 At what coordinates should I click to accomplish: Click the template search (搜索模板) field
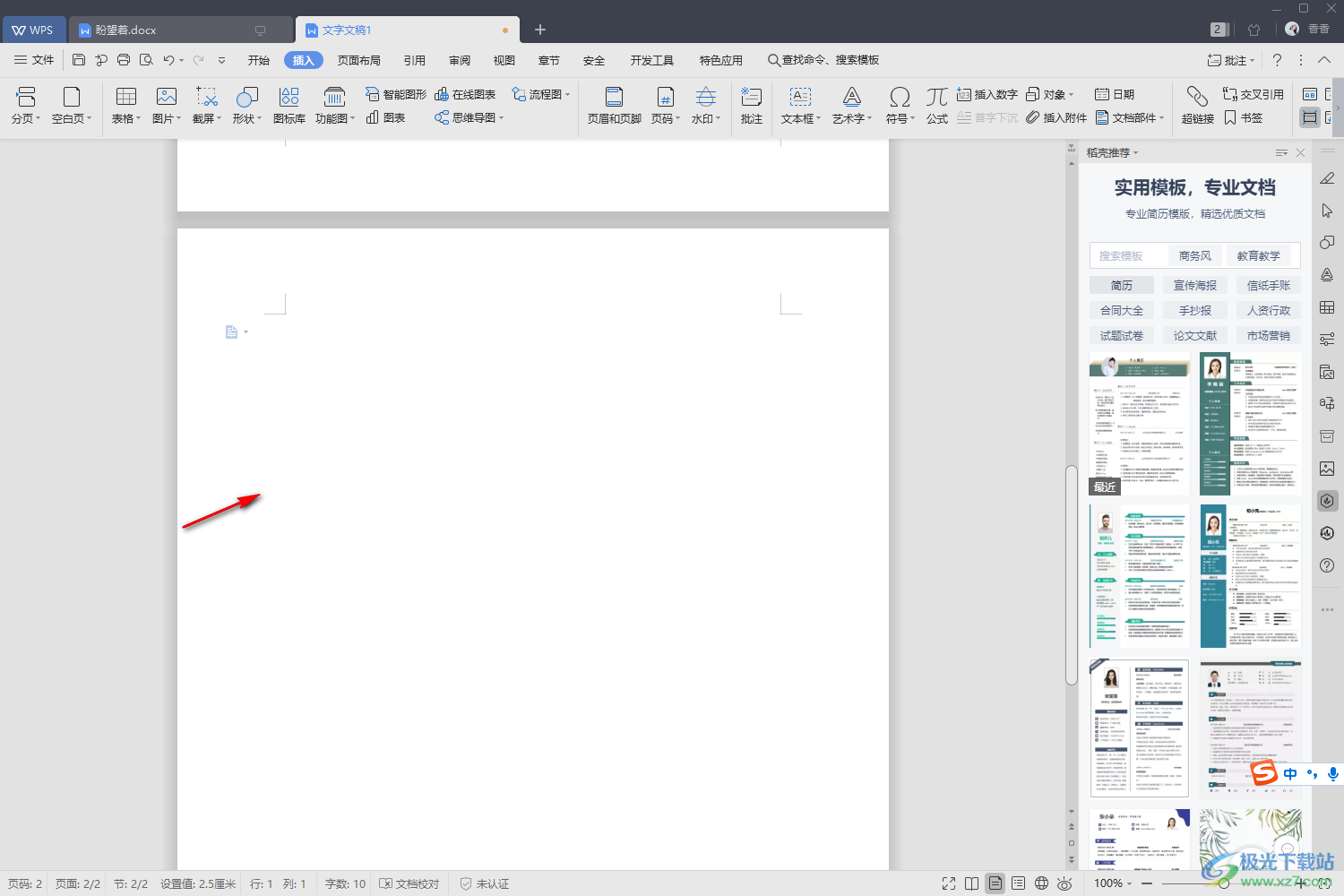pyautogui.click(x=1128, y=255)
